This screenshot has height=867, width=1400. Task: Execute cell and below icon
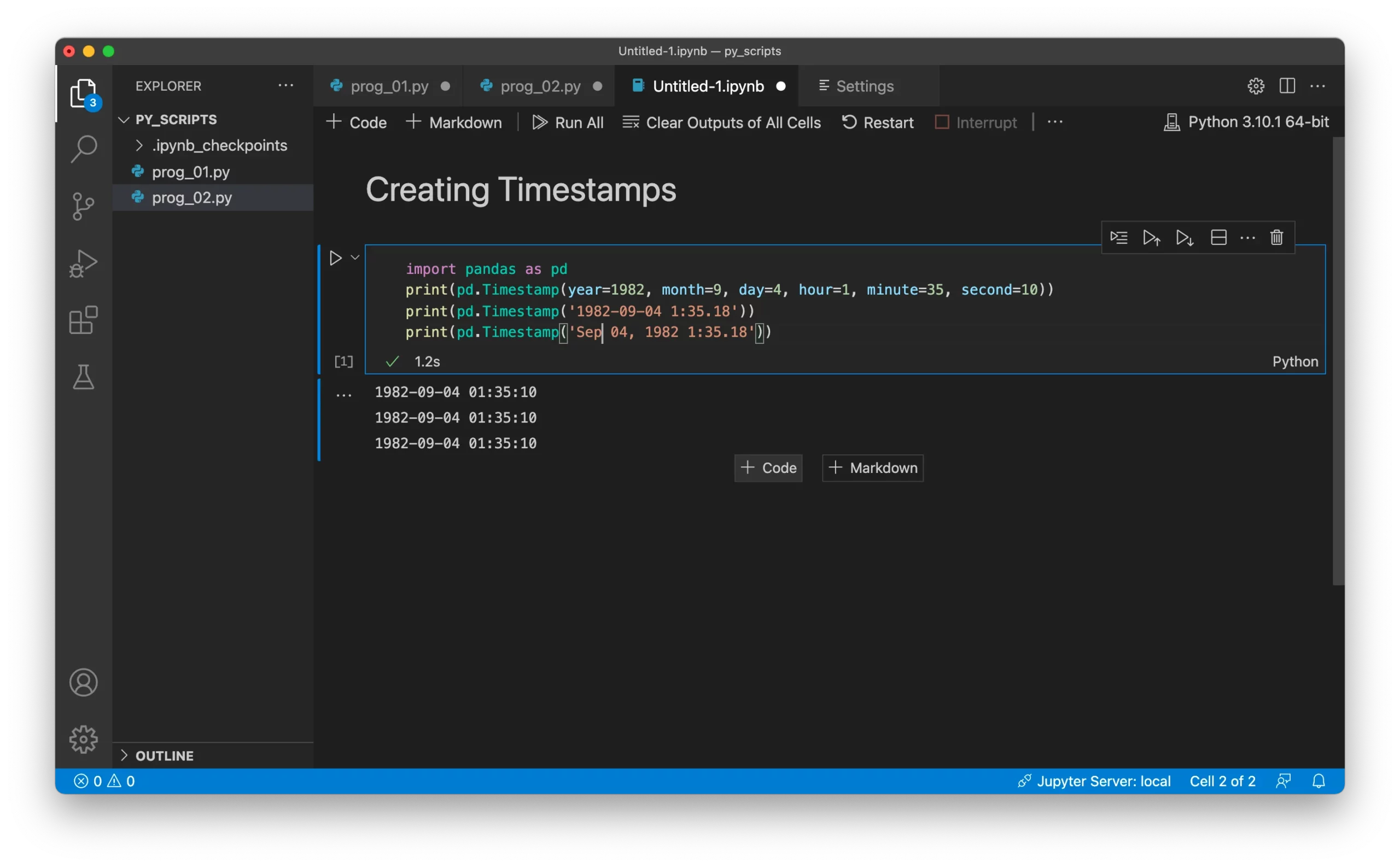[1185, 237]
